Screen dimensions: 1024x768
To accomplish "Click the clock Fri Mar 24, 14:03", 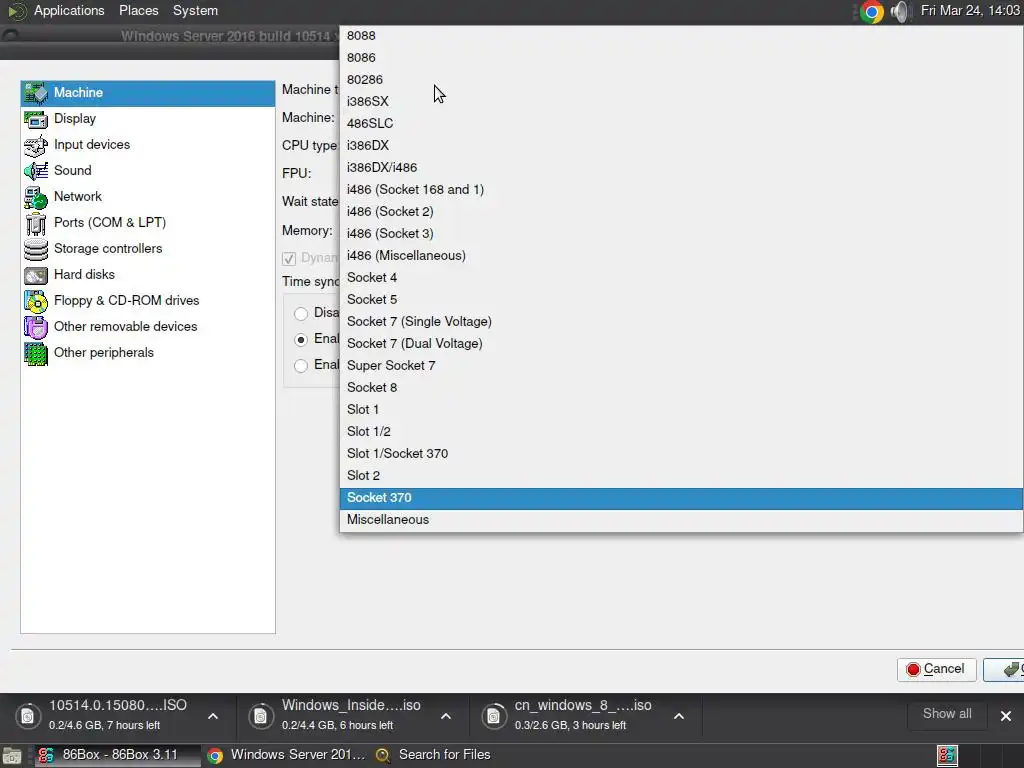I will [x=970, y=11].
